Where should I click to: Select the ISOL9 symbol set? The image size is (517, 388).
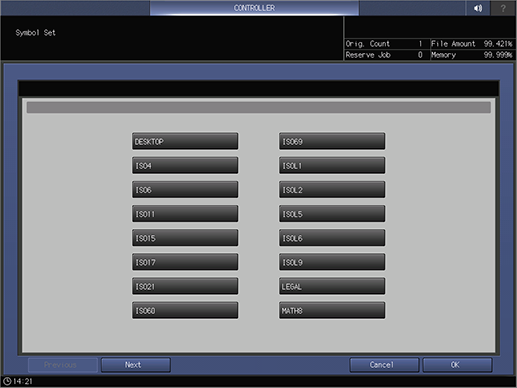click(332, 262)
